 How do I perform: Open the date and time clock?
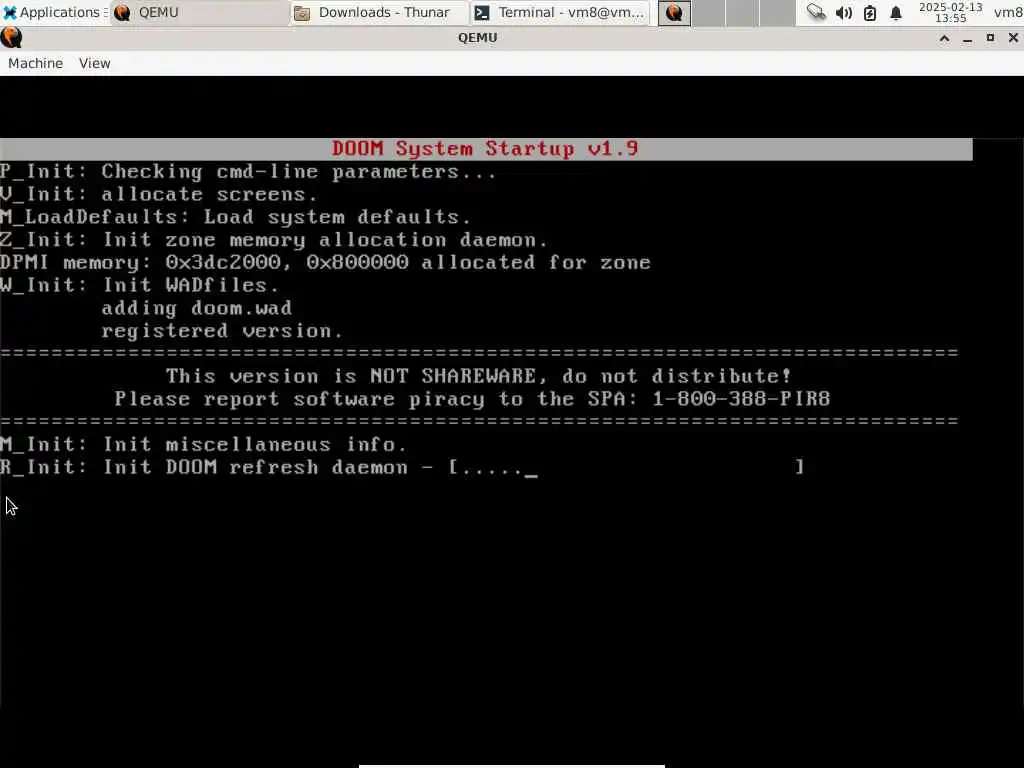click(950, 12)
